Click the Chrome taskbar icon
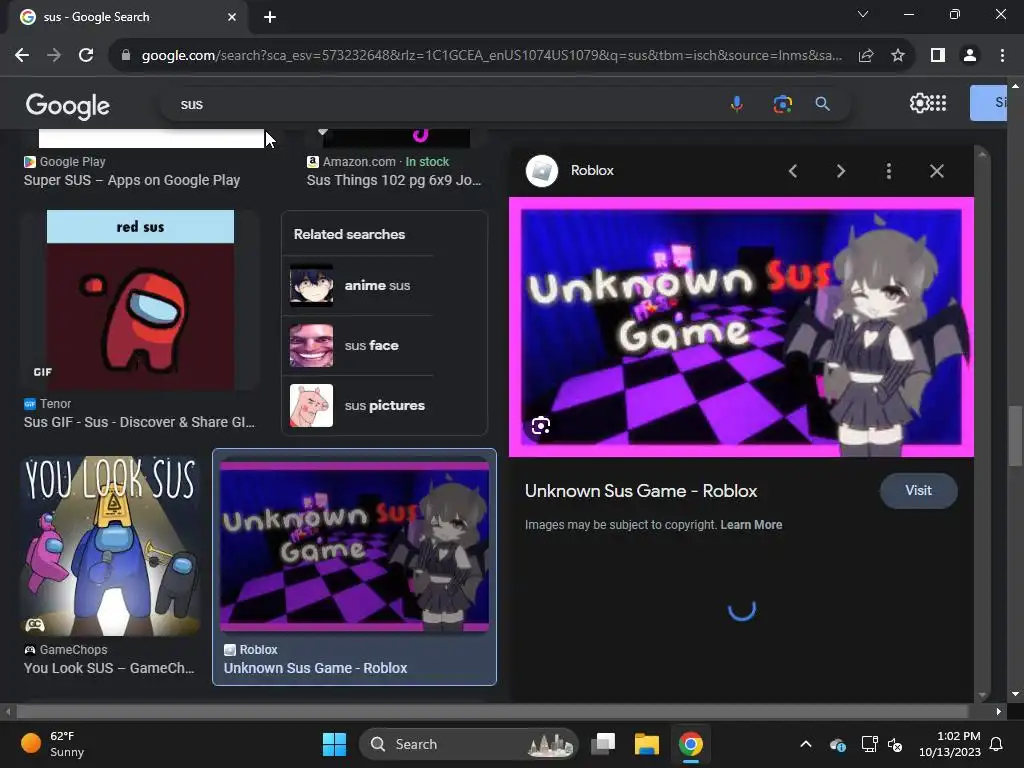The image size is (1024, 768). click(690, 744)
